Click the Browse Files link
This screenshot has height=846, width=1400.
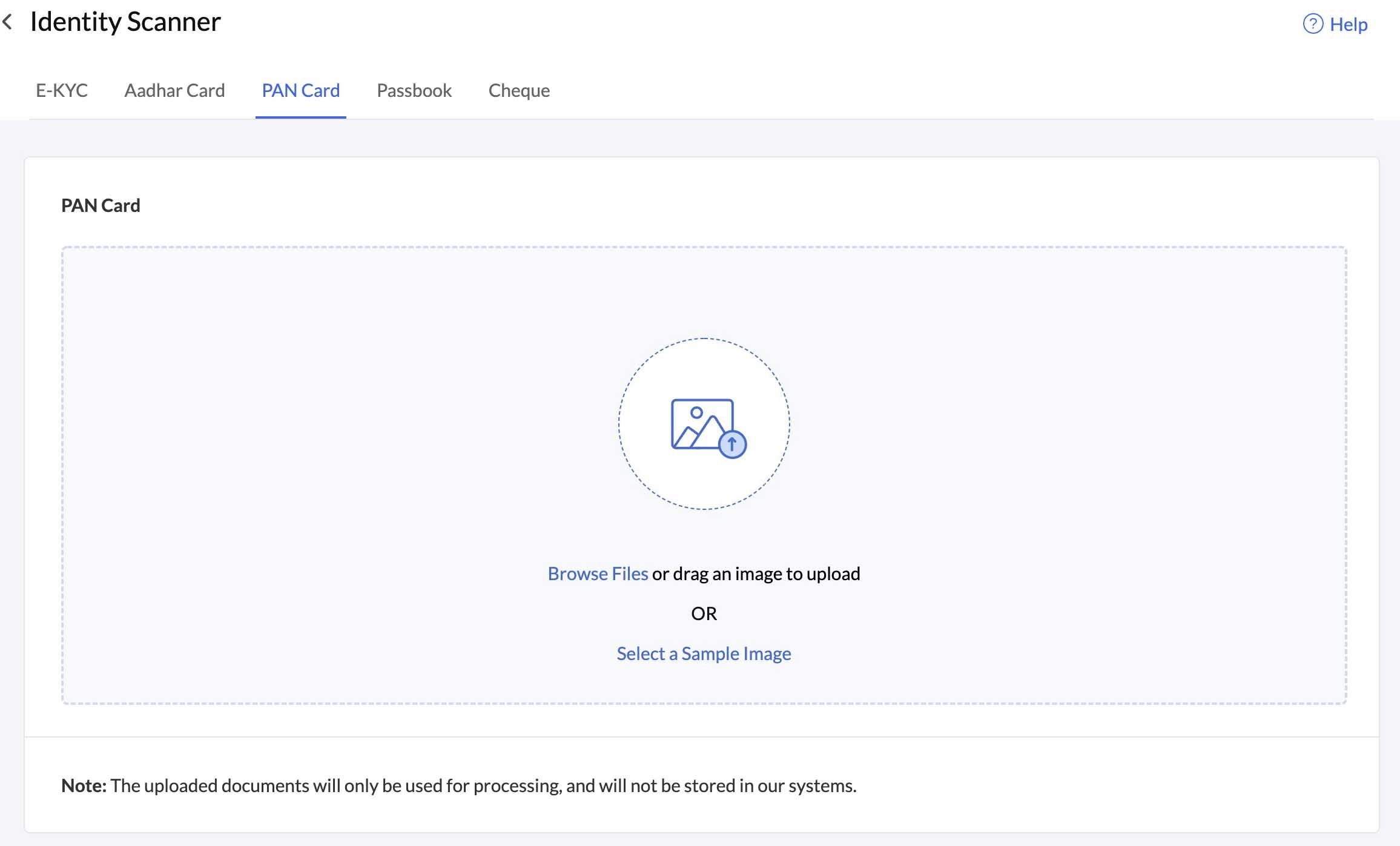[x=598, y=573]
